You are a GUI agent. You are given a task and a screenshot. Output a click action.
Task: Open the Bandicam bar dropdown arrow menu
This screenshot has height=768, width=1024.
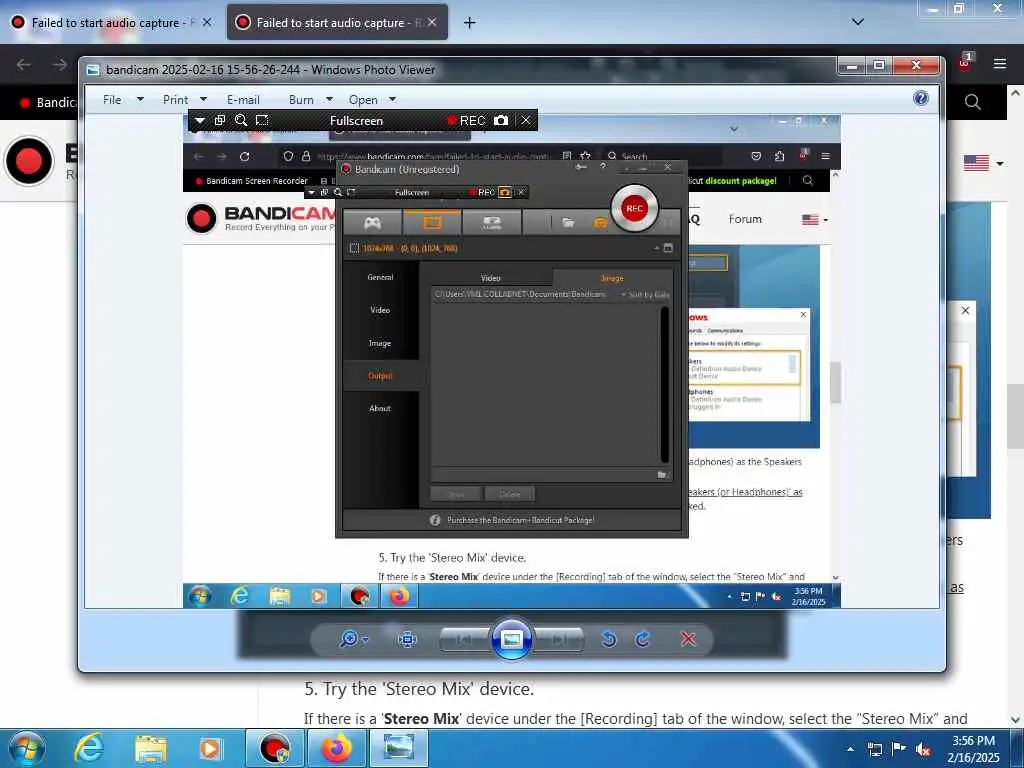pyautogui.click(x=200, y=120)
